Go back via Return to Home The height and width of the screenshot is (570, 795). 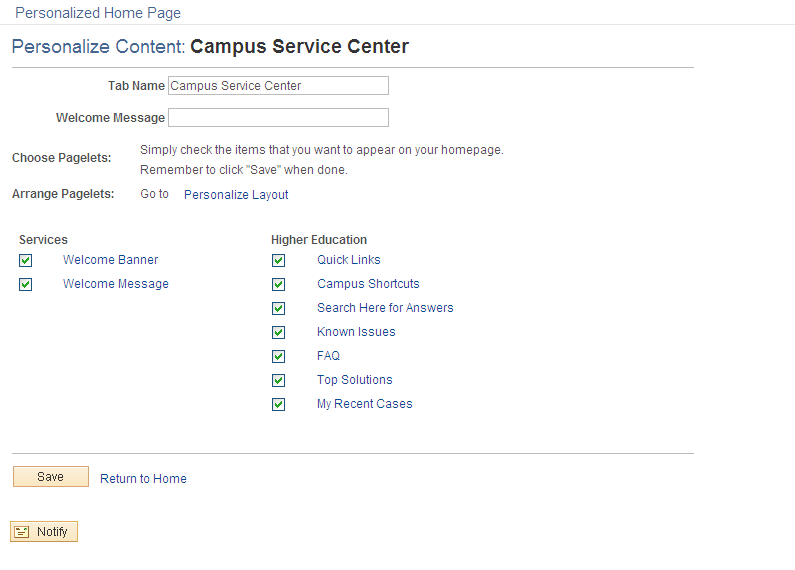143,479
